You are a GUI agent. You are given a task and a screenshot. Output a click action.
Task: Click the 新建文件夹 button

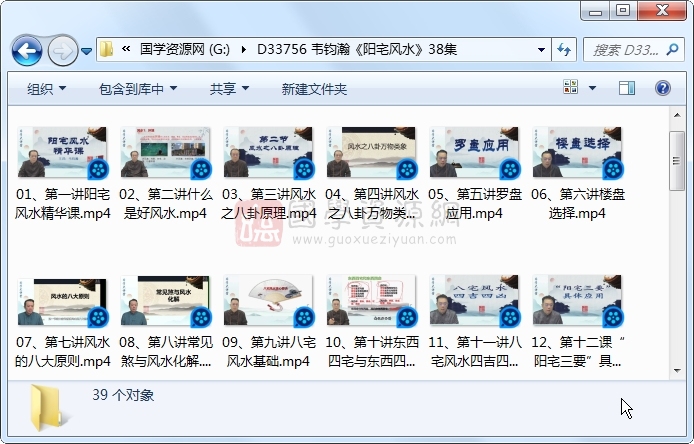[x=314, y=89]
